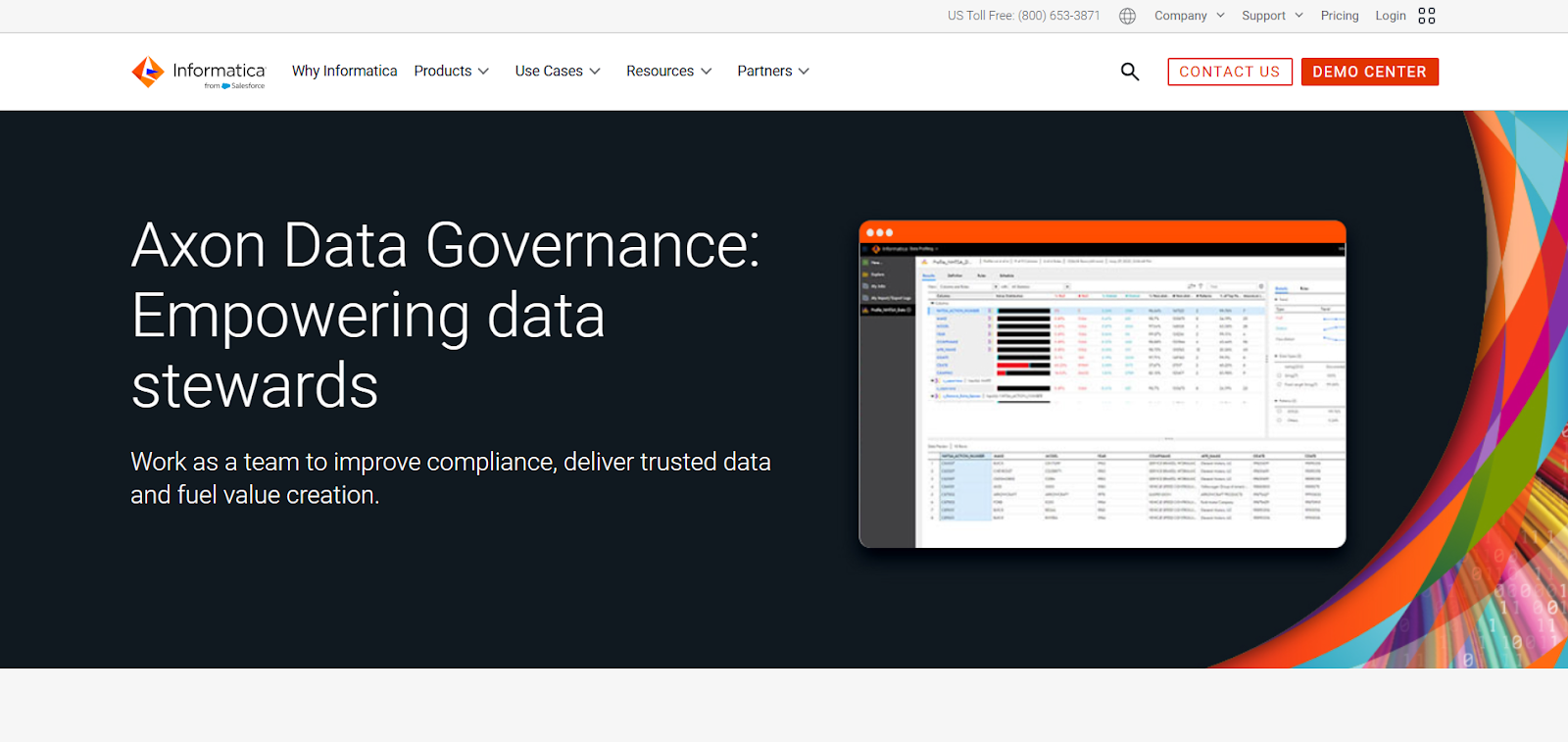Click the Contact Us button
1568x742 pixels.
[1230, 72]
